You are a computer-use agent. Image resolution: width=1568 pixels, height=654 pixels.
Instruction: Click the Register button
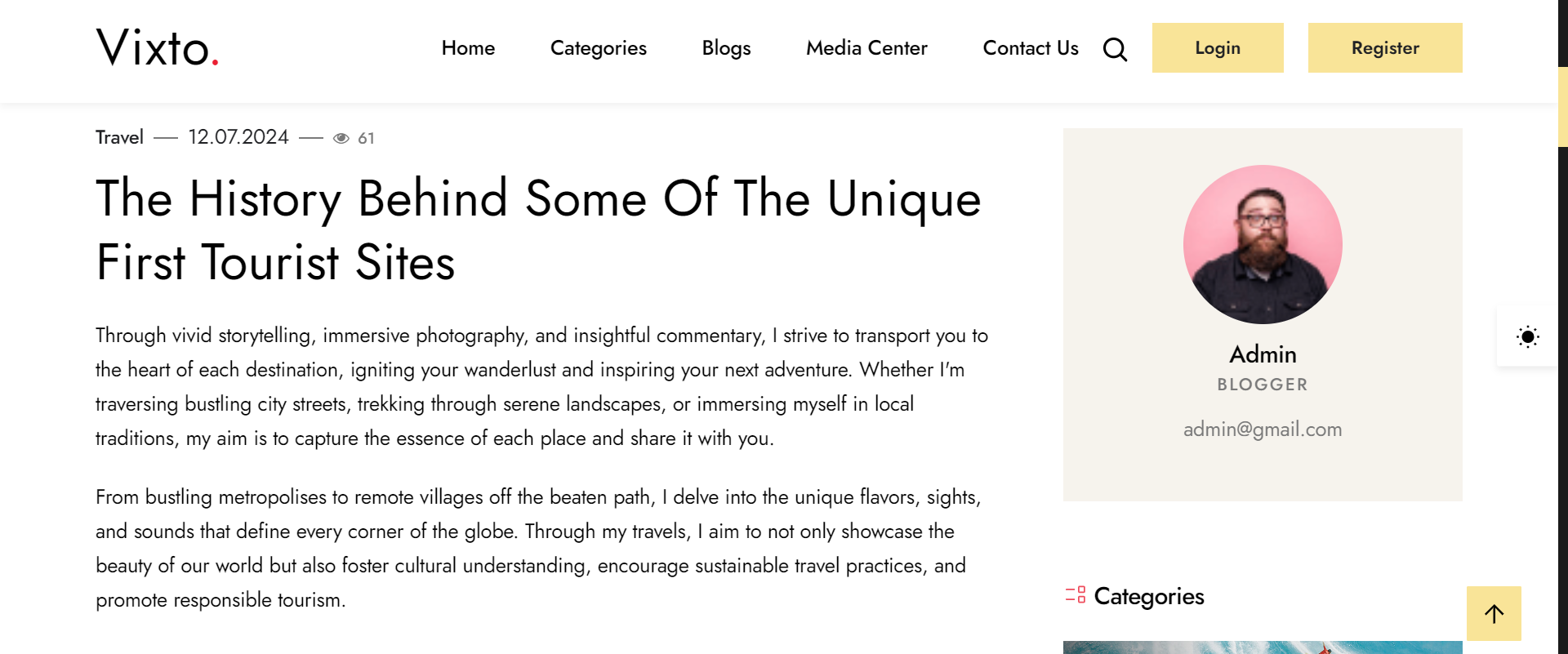[1385, 47]
